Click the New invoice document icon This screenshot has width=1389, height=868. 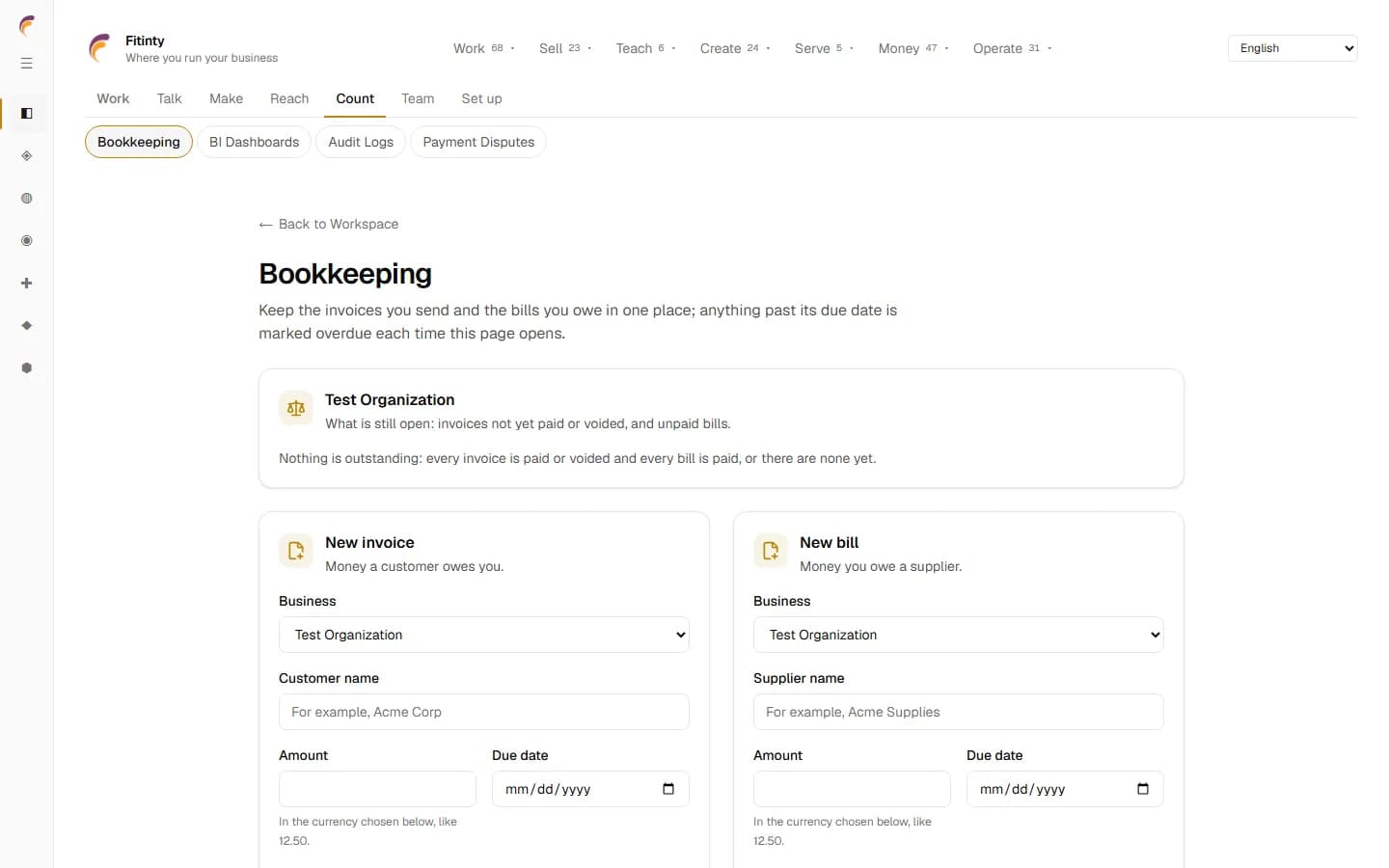[x=296, y=551]
